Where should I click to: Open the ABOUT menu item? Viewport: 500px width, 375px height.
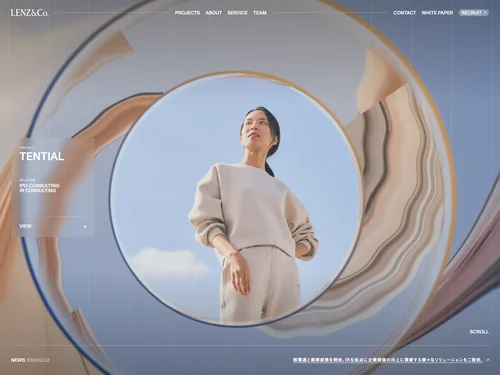(x=214, y=13)
